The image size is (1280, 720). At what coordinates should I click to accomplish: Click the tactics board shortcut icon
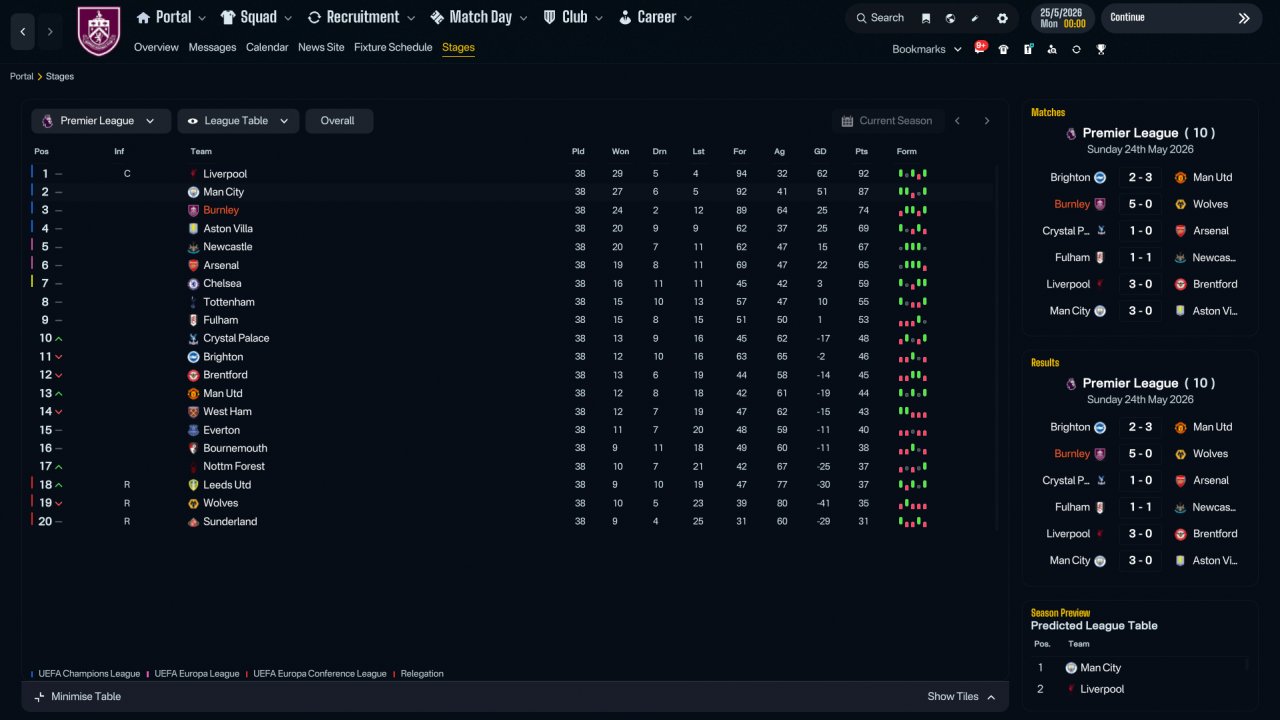(1028, 49)
